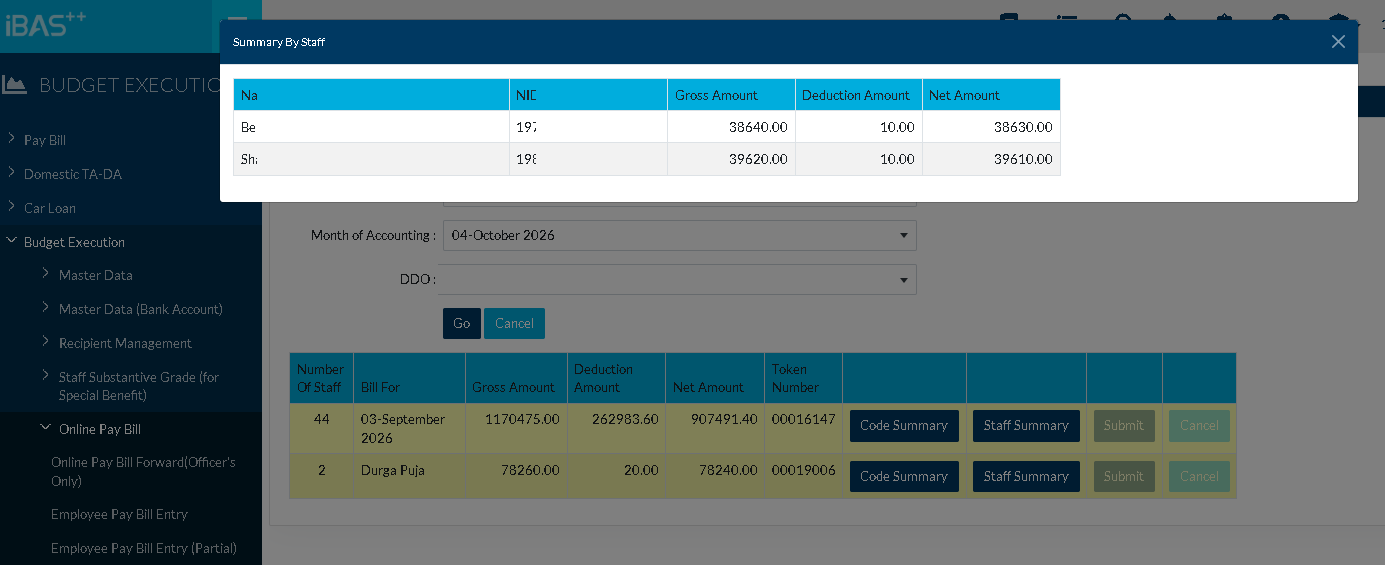Expand the Domestic TA-DA menu chevron
This screenshot has height=565, width=1385.
point(11,173)
